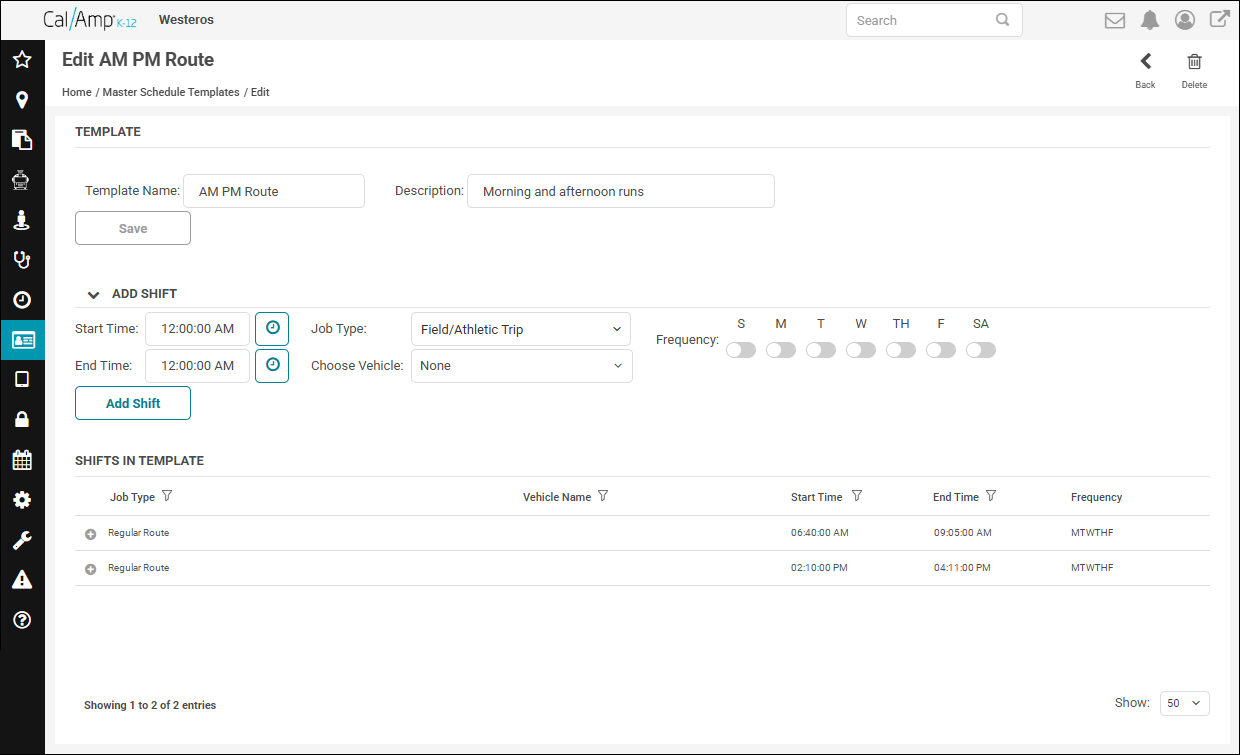The image size is (1240, 755).
Task: Click the 02:10:00 PM start time cell
Action: tap(819, 568)
